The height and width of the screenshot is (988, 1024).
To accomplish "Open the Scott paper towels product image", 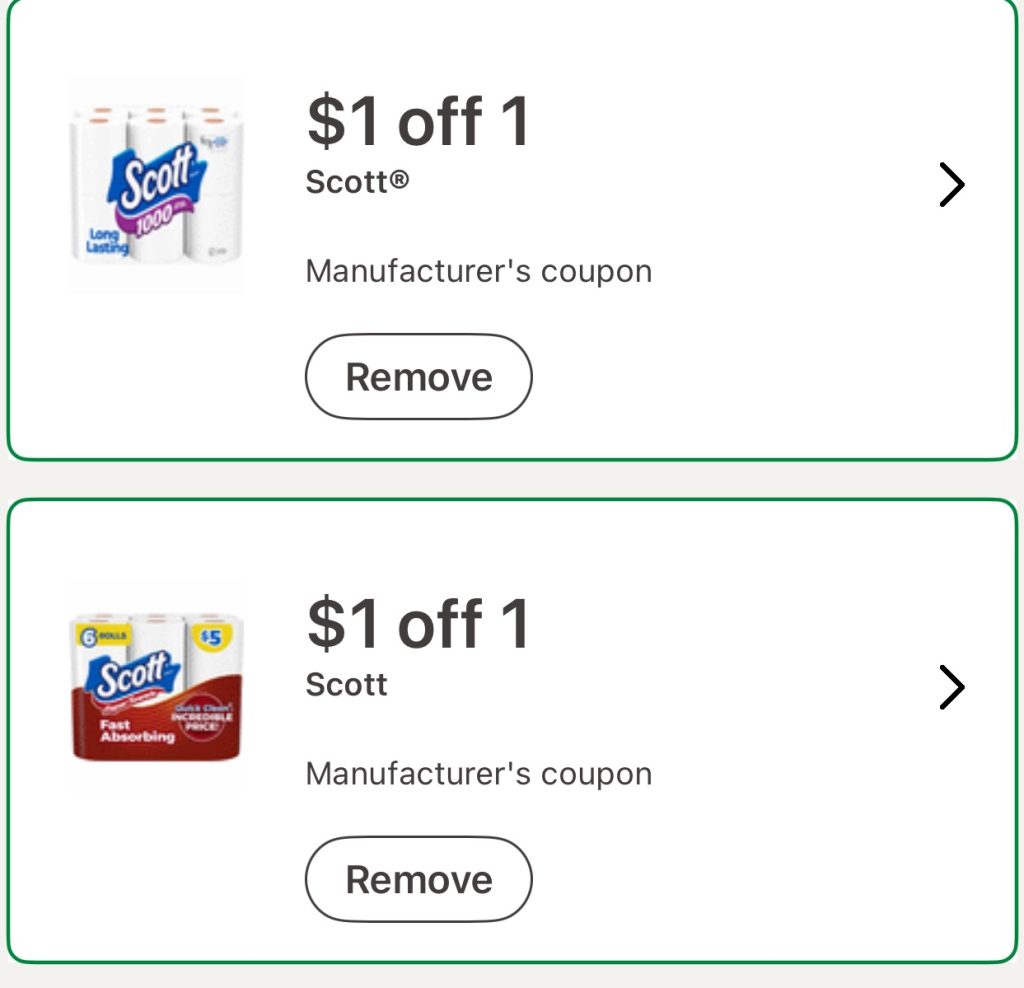I will pyautogui.click(x=157, y=687).
